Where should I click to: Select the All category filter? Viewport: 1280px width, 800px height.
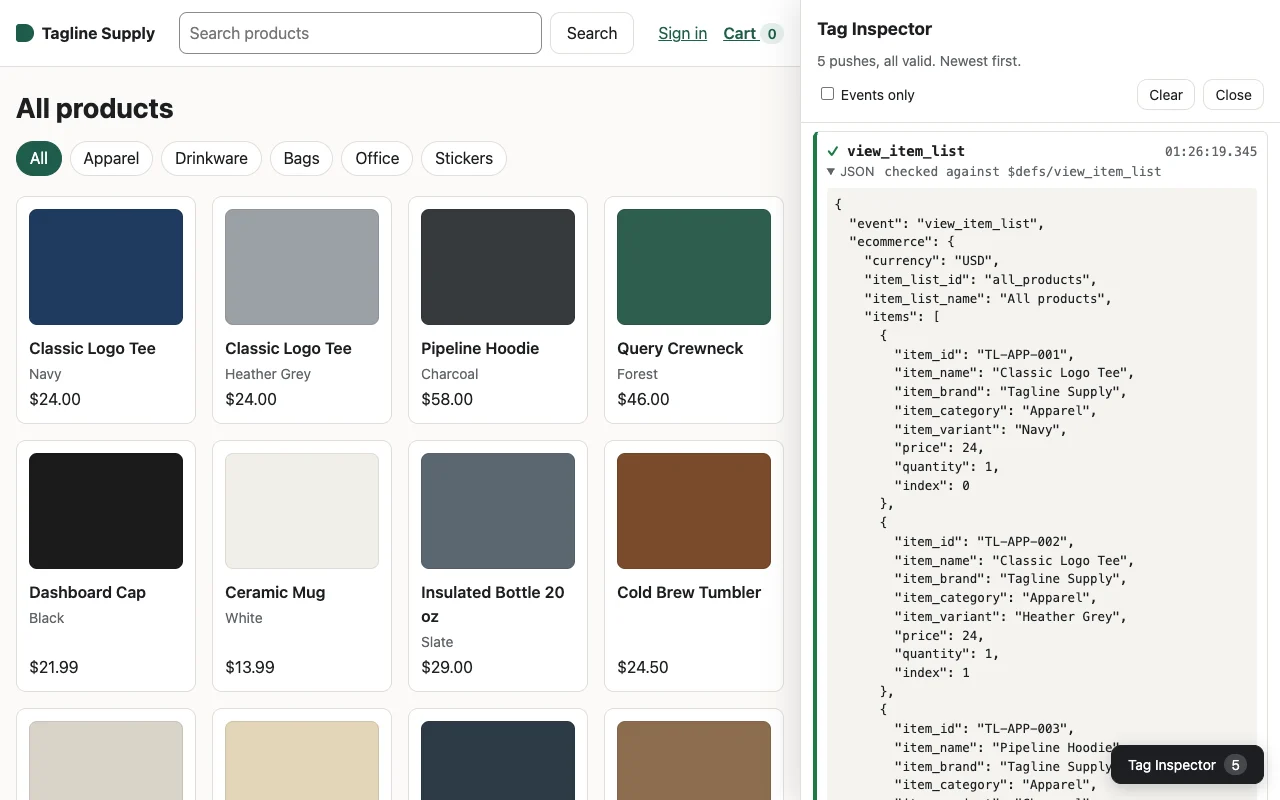pos(39,158)
